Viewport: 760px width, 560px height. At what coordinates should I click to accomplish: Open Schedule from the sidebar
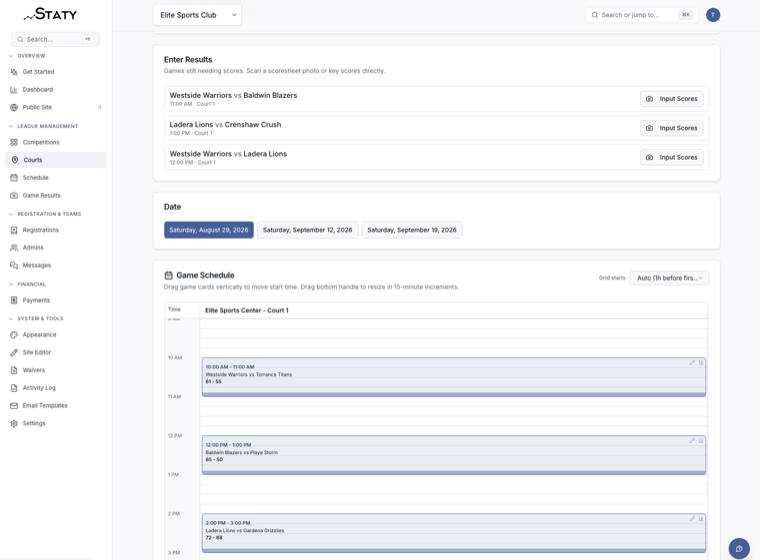[56, 177]
